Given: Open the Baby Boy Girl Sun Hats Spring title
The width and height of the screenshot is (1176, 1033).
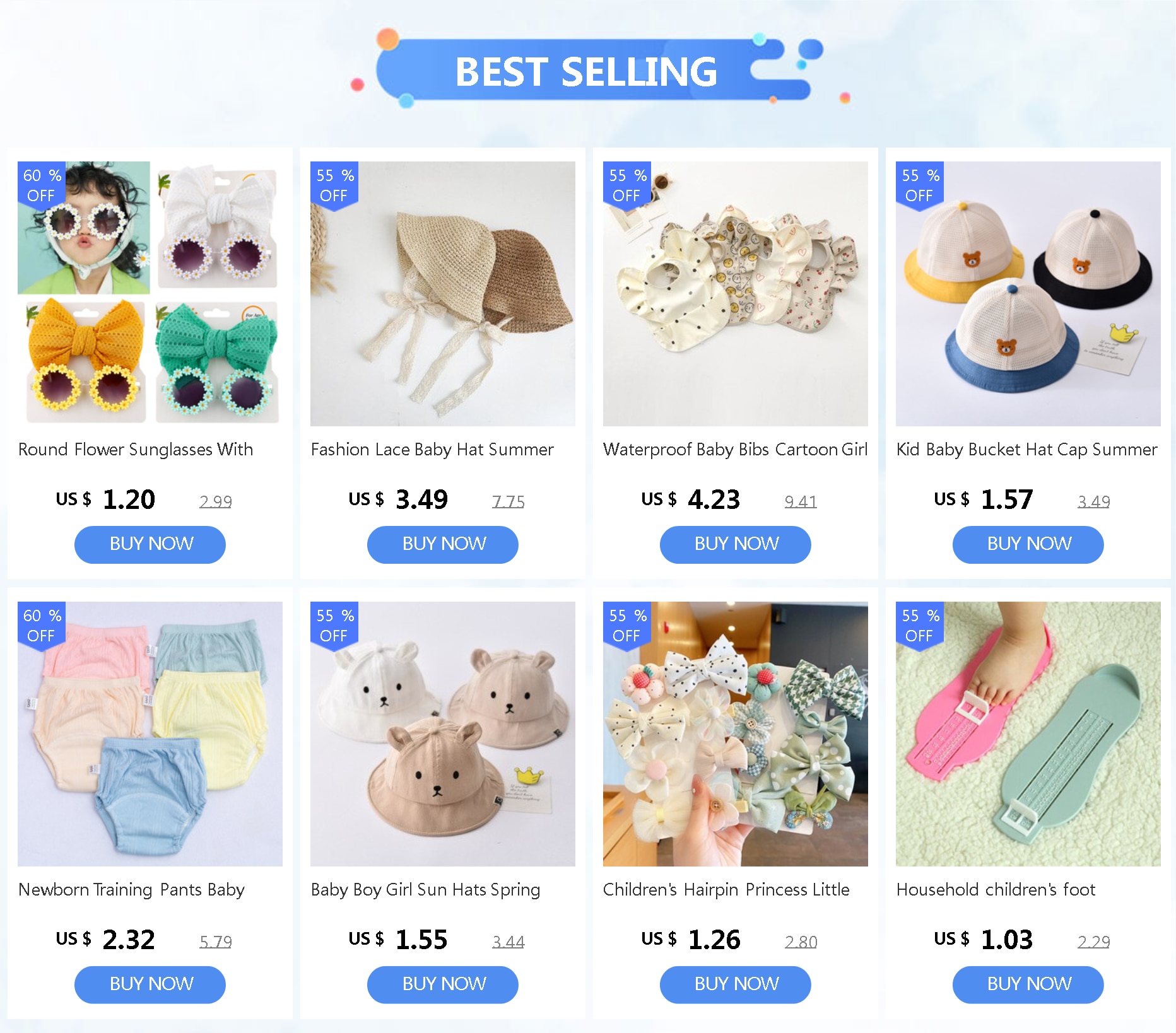Looking at the screenshot, I should [x=426, y=890].
